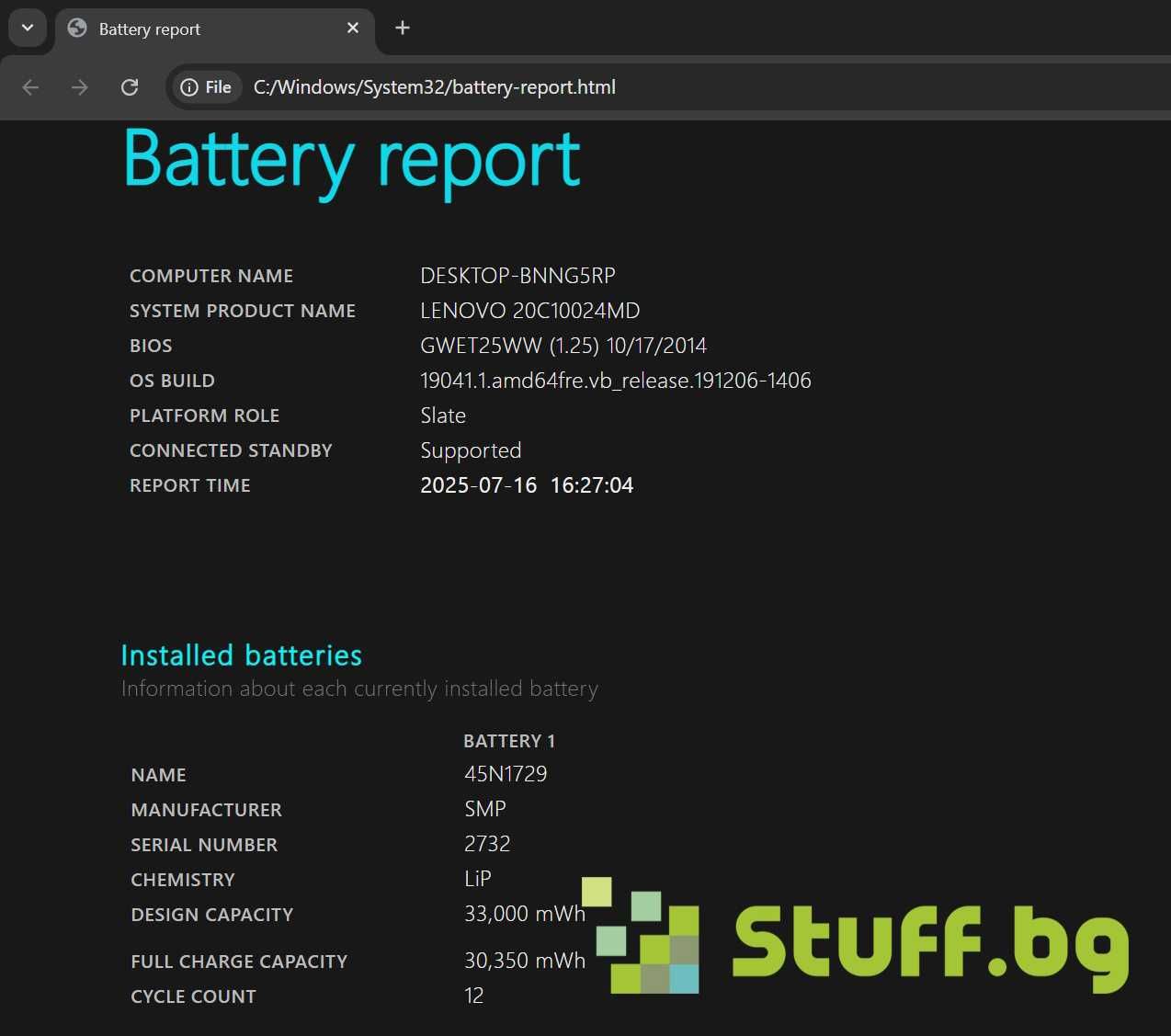Select BIOS value GWET25WW (1.25) 10/17/2014
Image resolution: width=1171 pixels, height=1036 pixels.
[563, 346]
